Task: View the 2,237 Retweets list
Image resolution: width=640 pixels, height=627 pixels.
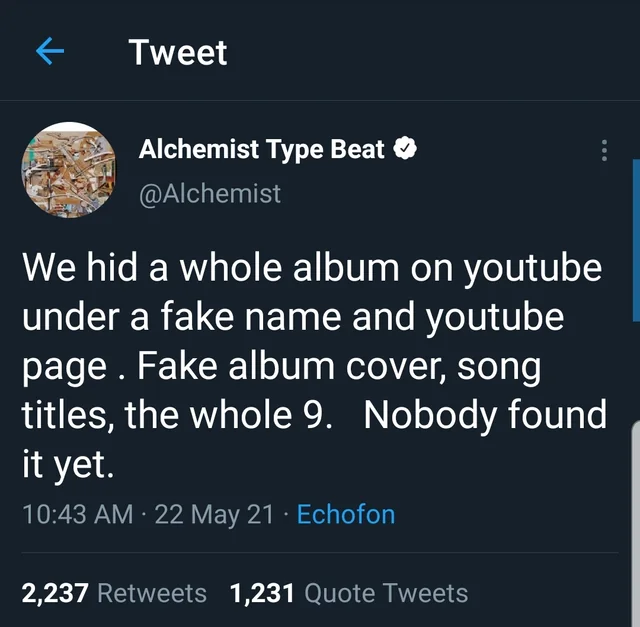Action: pyautogui.click(x=114, y=593)
